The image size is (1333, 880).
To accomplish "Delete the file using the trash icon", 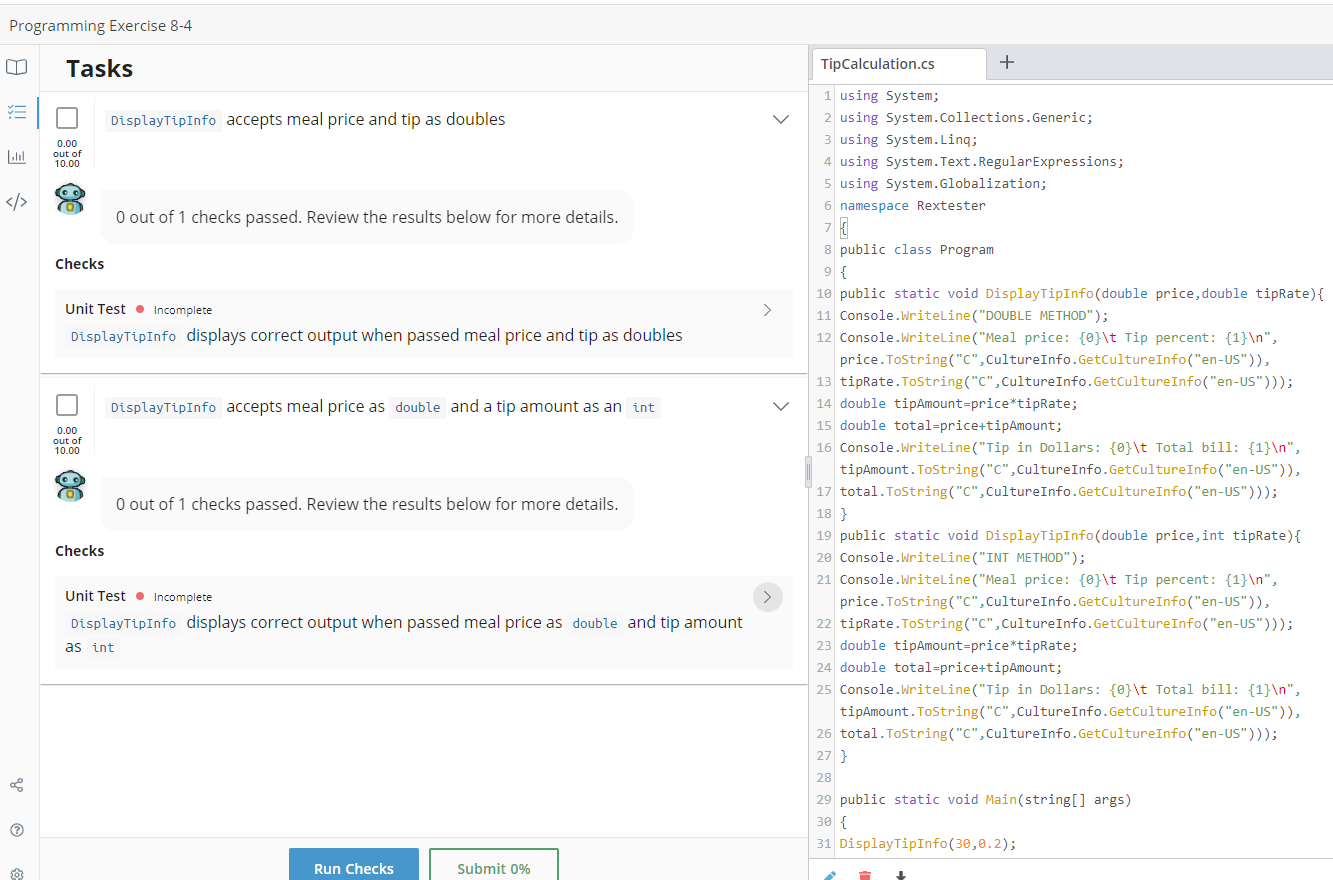I will (864, 874).
